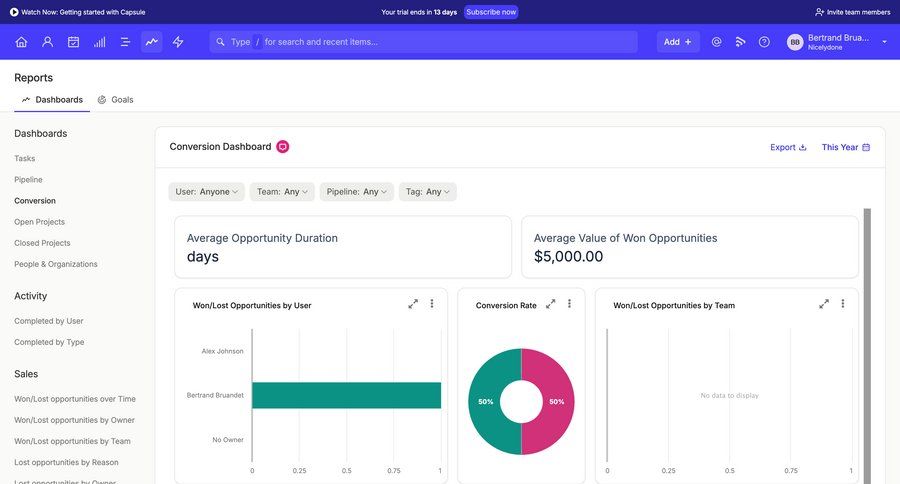
Task: Open the This Year date range picker
Action: tap(845, 147)
